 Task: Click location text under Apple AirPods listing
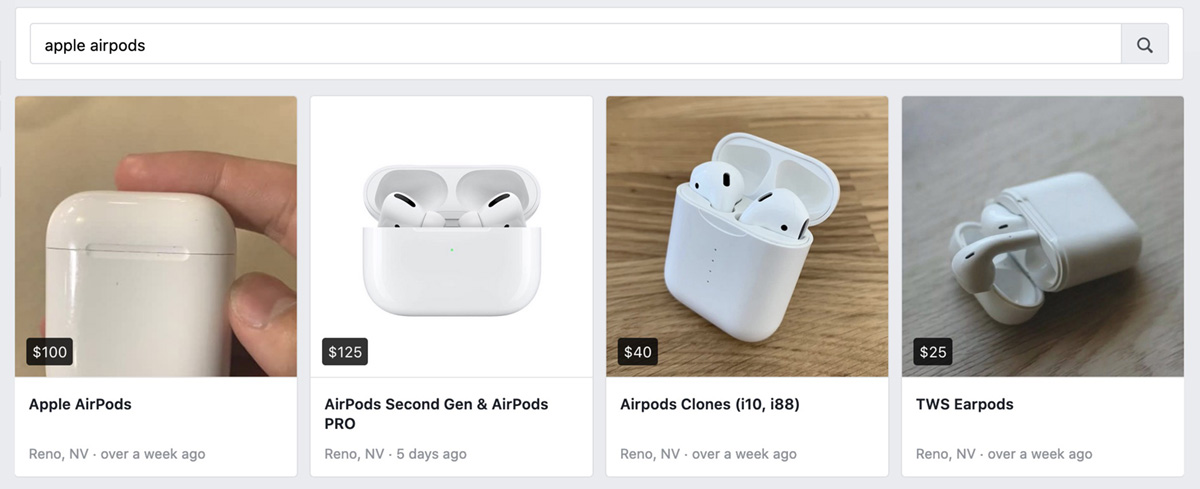pos(117,454)
